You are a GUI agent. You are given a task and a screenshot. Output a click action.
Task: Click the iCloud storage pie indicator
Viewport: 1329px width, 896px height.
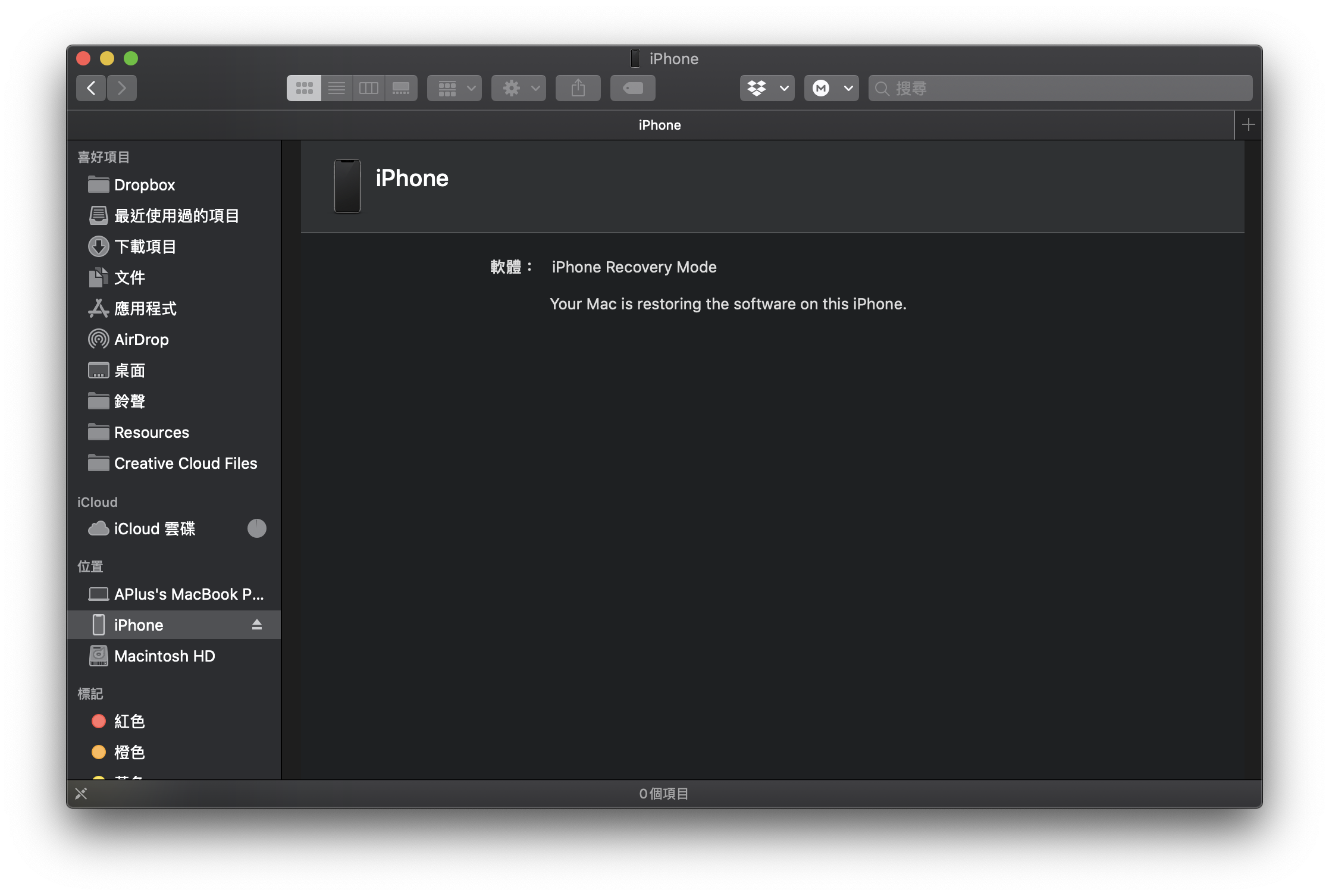pos(257,528)
